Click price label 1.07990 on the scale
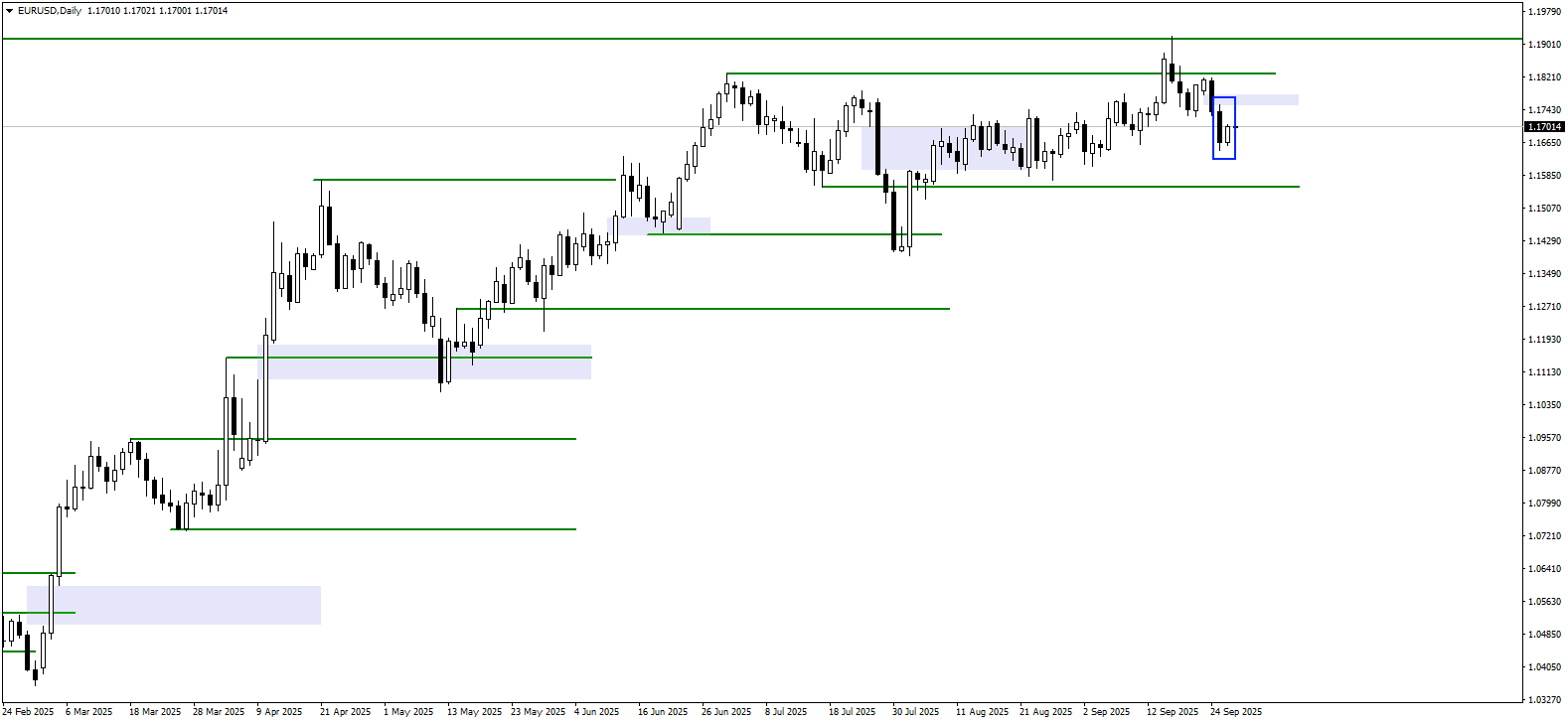This screenshot has height=723, width=1568. coord(1544,504)
